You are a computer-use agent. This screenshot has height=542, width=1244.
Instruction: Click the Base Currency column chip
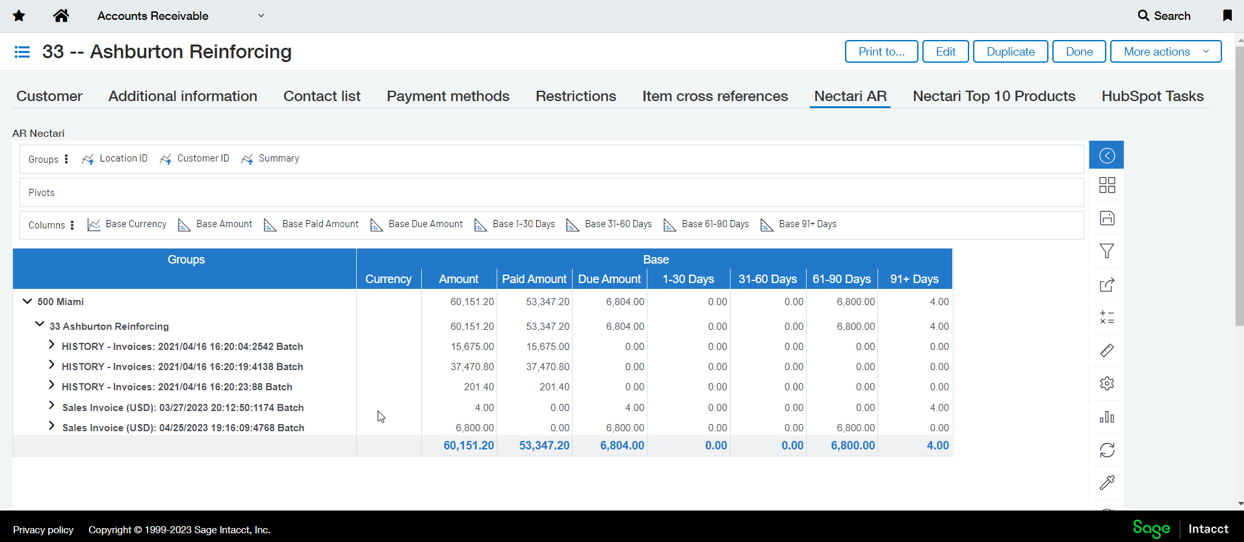tap(127, 225)
